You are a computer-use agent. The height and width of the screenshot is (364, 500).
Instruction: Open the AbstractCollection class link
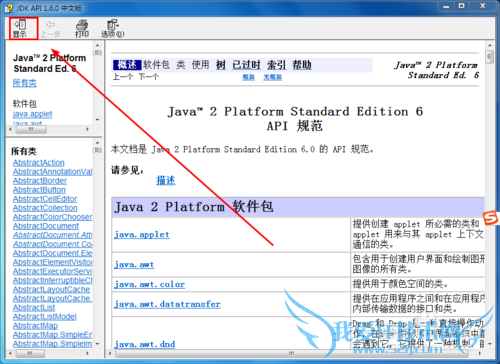[45, 208]
